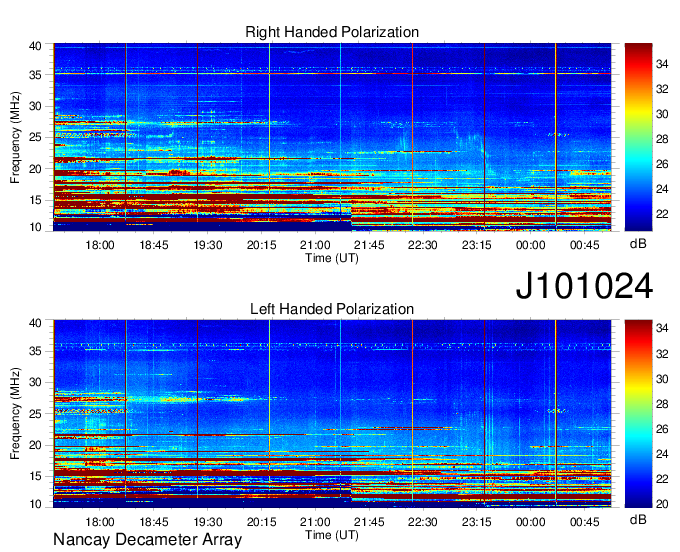Image resolution: width=680 pixels, height=552 pixels.
Task: Click the Left Handed Polarization spectrogram image
Action: pos(332,414)
